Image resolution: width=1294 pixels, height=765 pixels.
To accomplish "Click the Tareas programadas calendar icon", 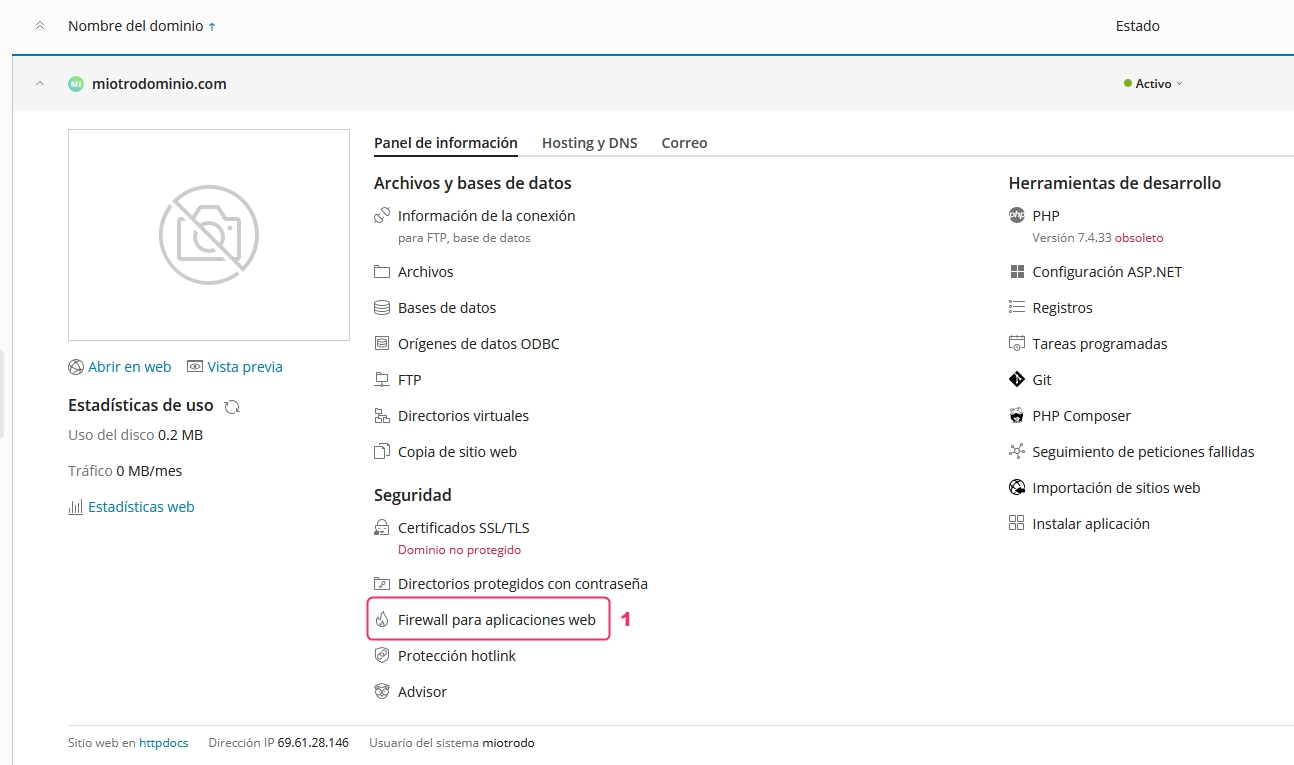I will 1017,344.
